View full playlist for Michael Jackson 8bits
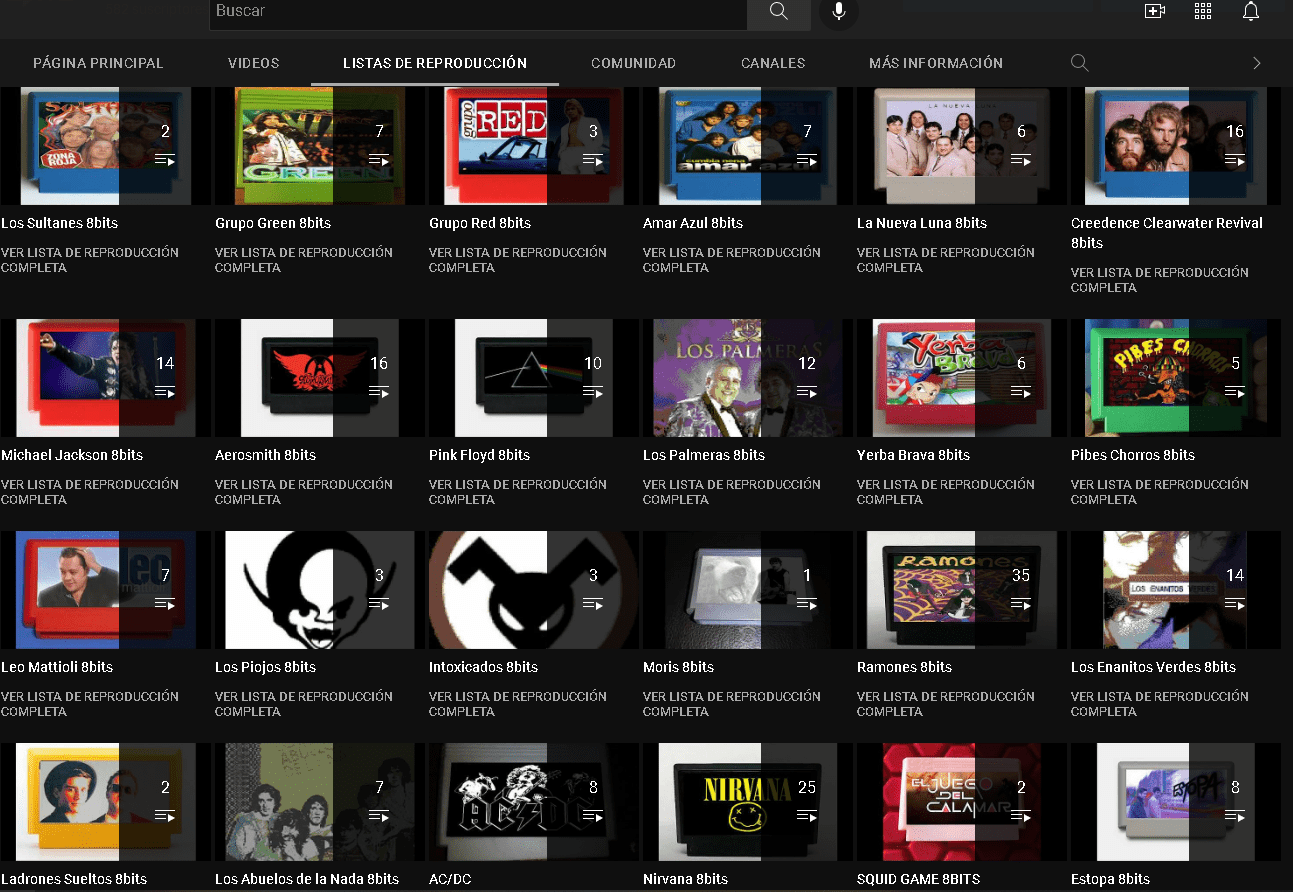The height and width of the screenshot is (892, 1293). 90,492
